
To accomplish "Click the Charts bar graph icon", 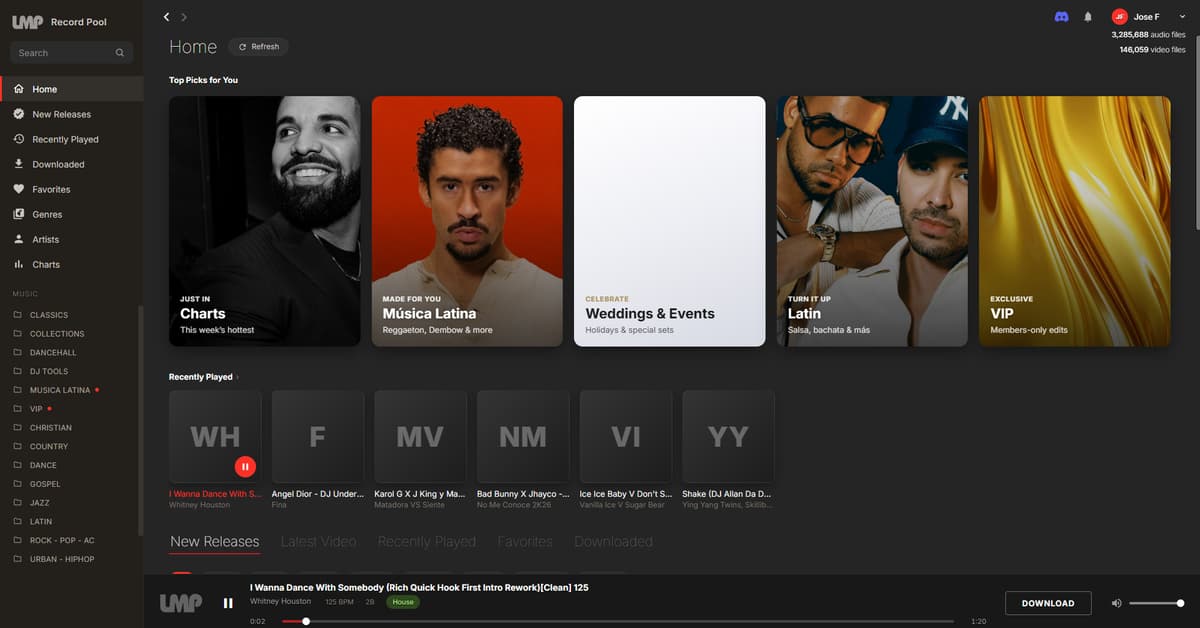I will point(19,264).
